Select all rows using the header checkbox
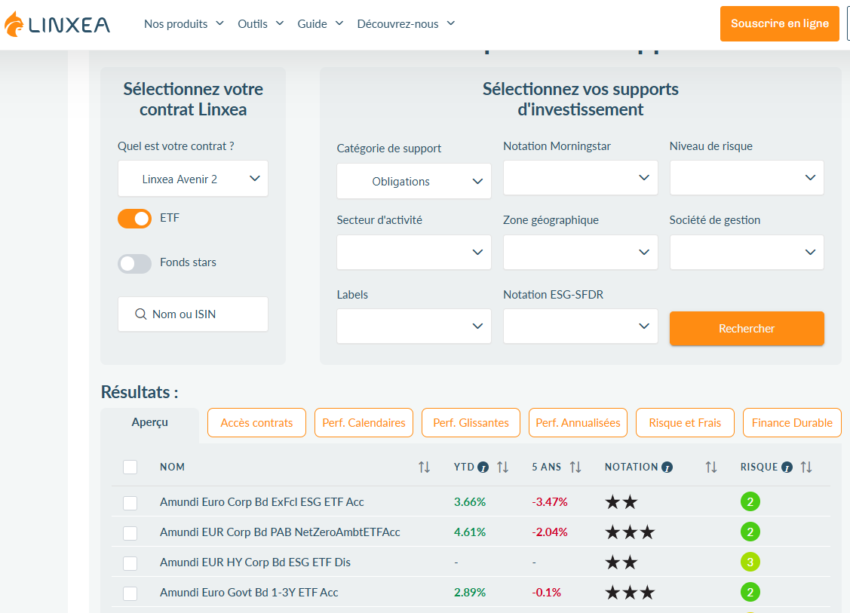This screenshot has width=850, height=613. 129,467
